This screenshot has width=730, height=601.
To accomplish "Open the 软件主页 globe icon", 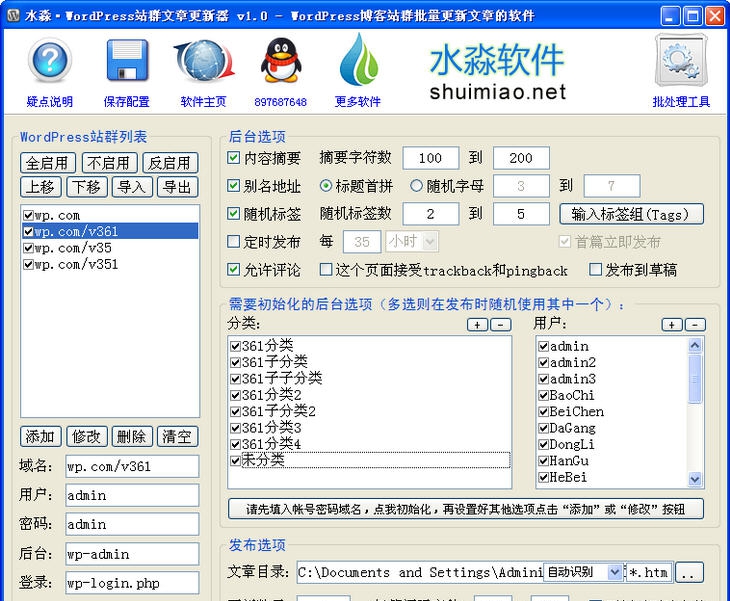I will tap(204, 61).
